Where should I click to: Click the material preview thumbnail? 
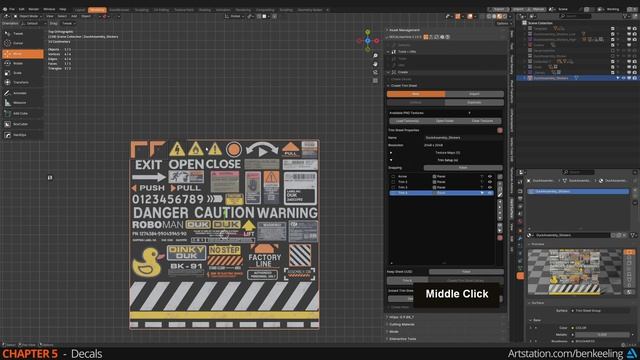[x=575, y=272]
